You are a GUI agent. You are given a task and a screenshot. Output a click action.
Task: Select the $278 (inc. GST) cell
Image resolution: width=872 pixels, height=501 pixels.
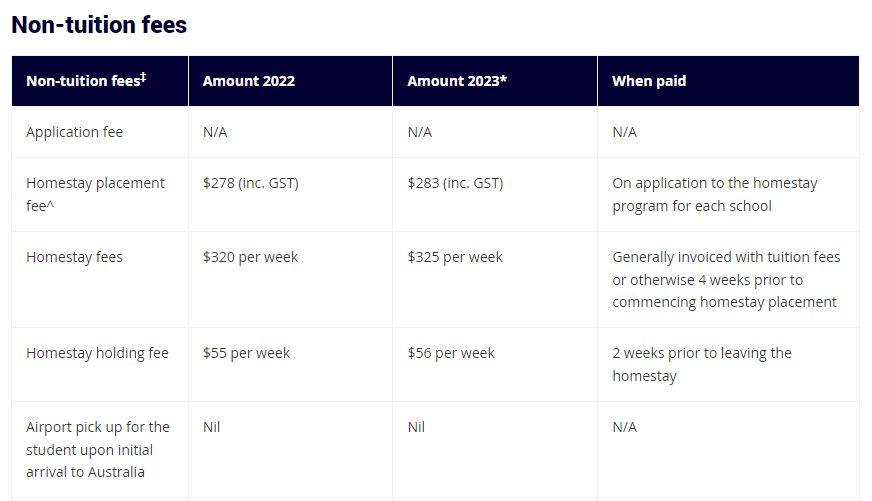(251, 183)
